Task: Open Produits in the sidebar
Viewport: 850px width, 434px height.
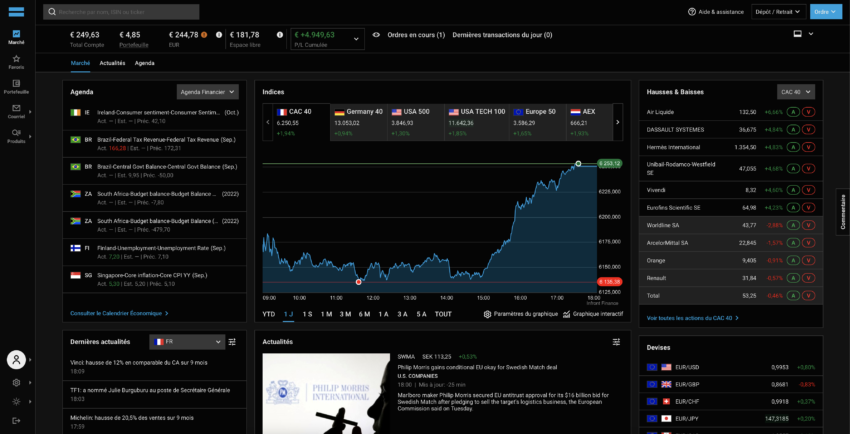Action: point(16,135)
